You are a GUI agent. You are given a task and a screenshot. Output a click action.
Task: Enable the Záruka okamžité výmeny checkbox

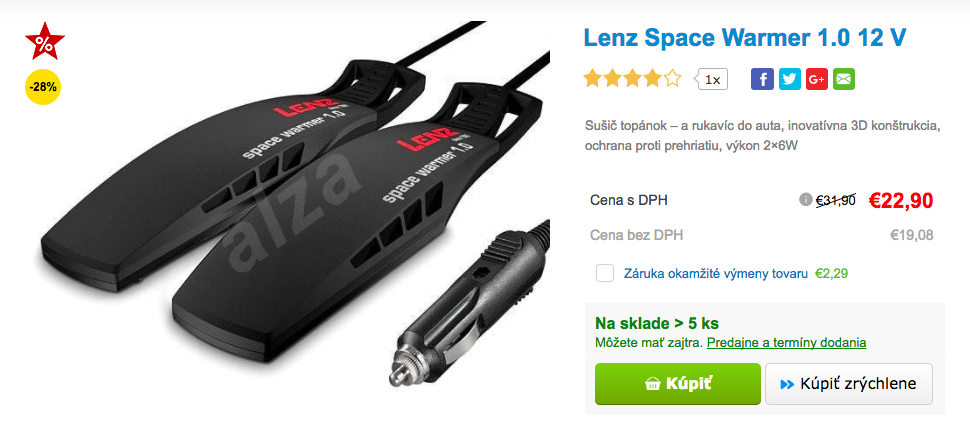[605, 273]
